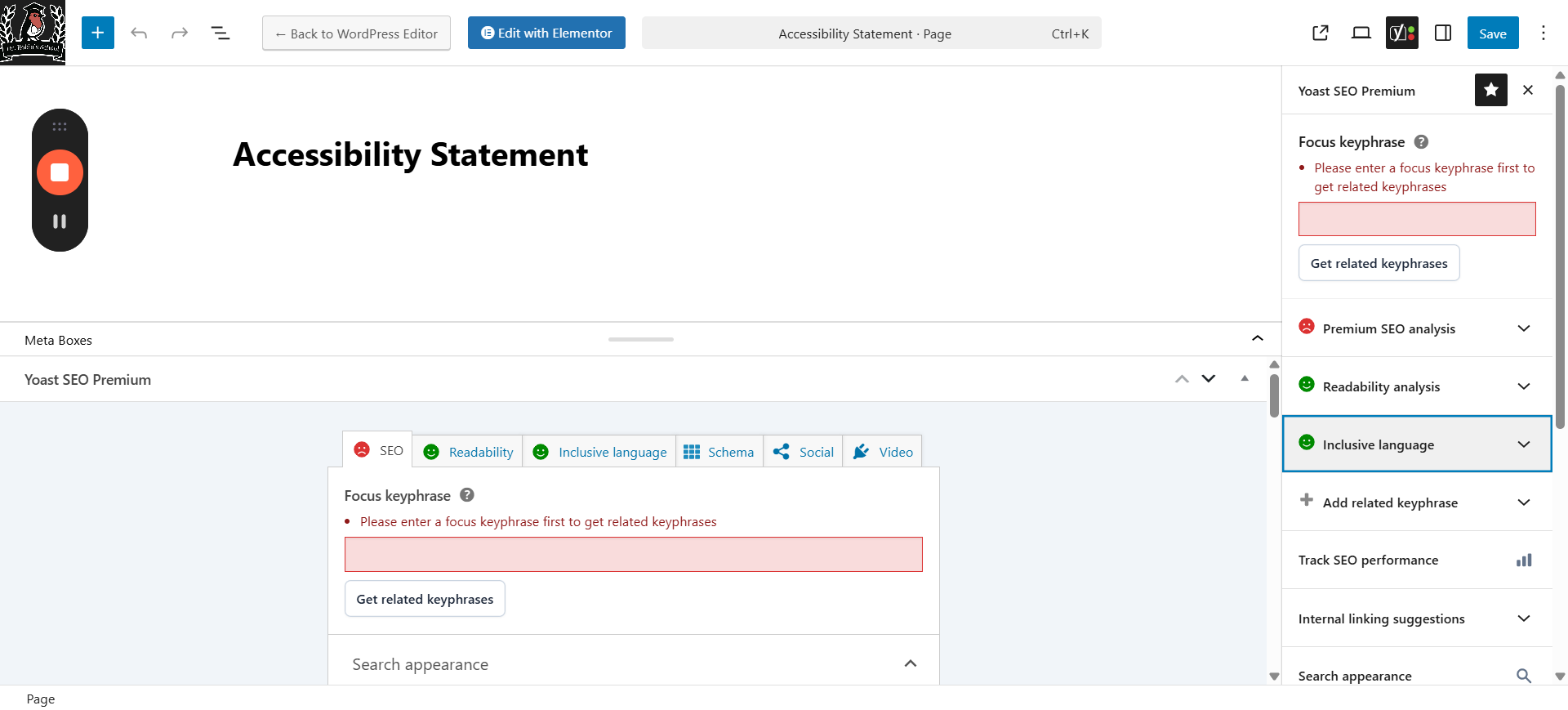The image size is (1568, 710).
Task: Switch to the Readability tab
Action: point(468,452)
